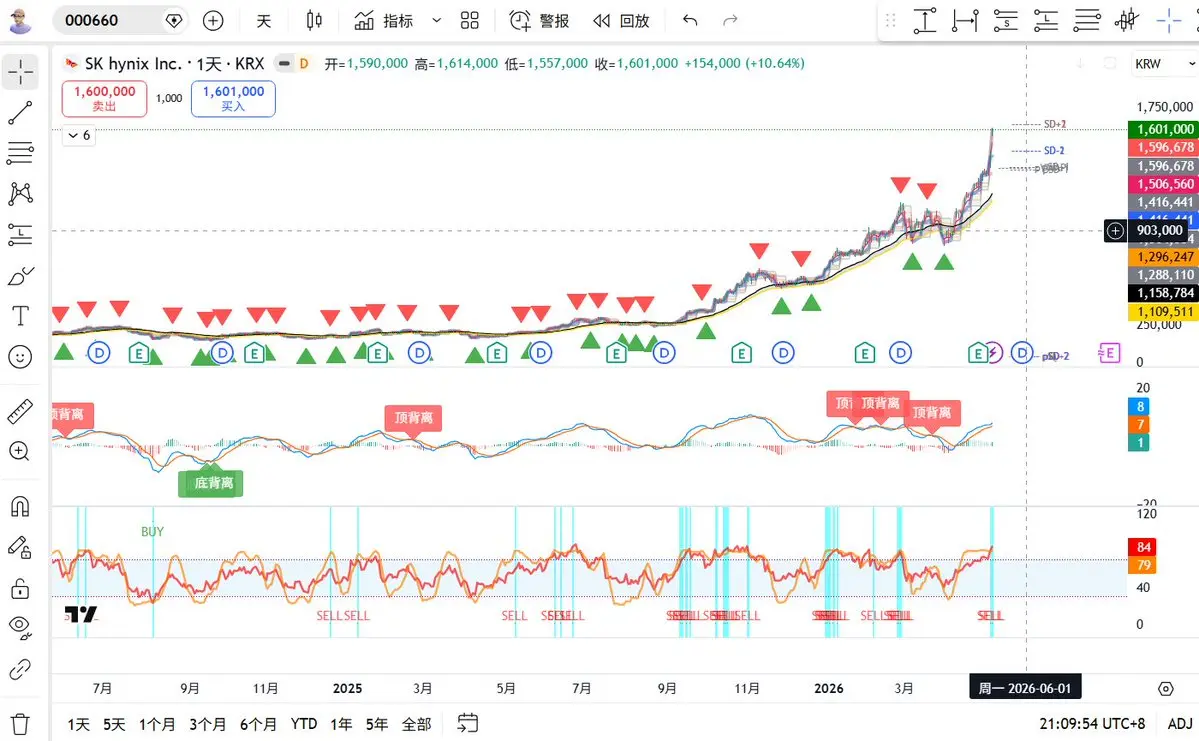Select the 1年 date range
The width and height of the screenshot is (1199, 741).
click(x=341, y=723)
